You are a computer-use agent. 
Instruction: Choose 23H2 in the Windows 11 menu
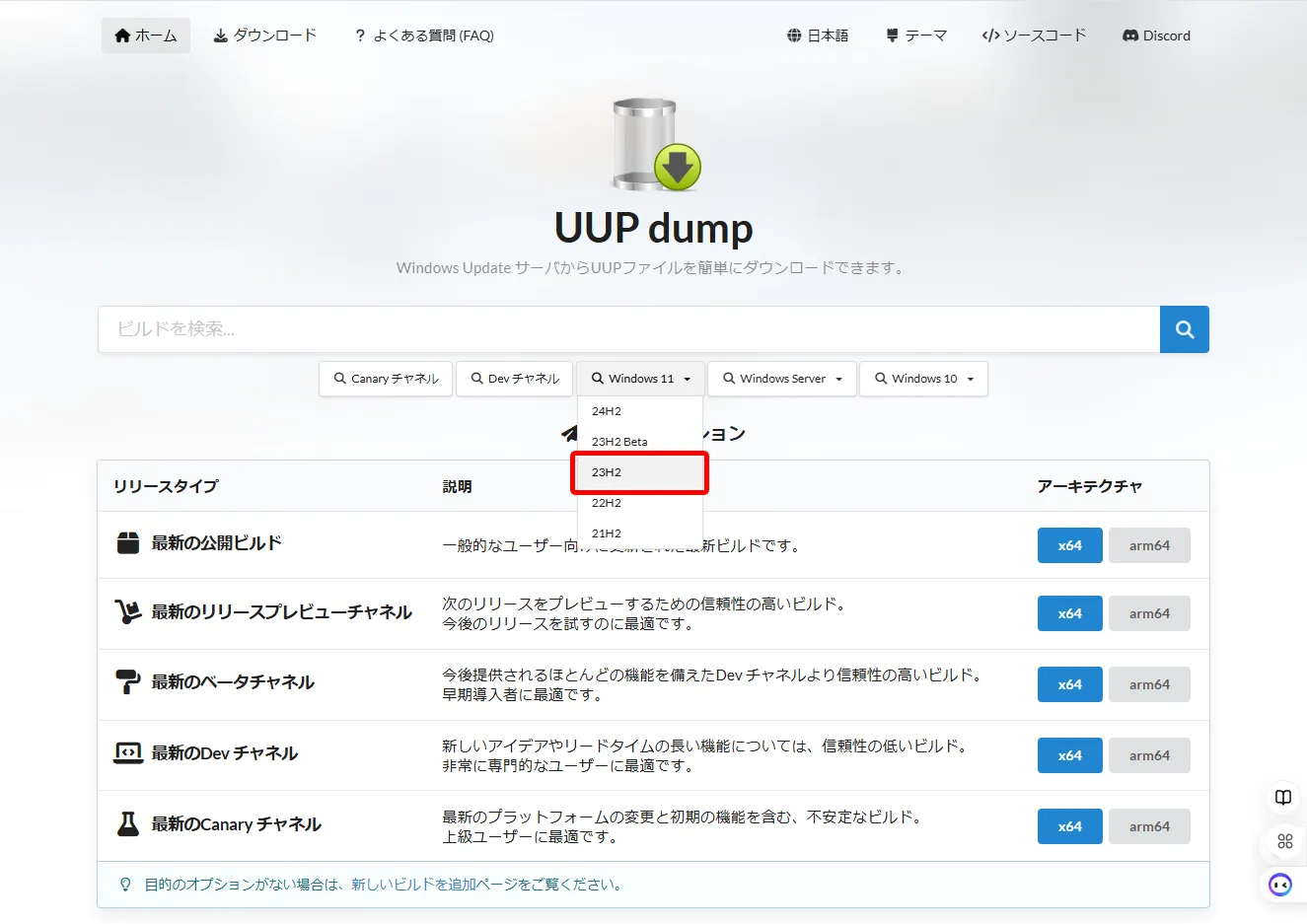(x=640, y=472)
